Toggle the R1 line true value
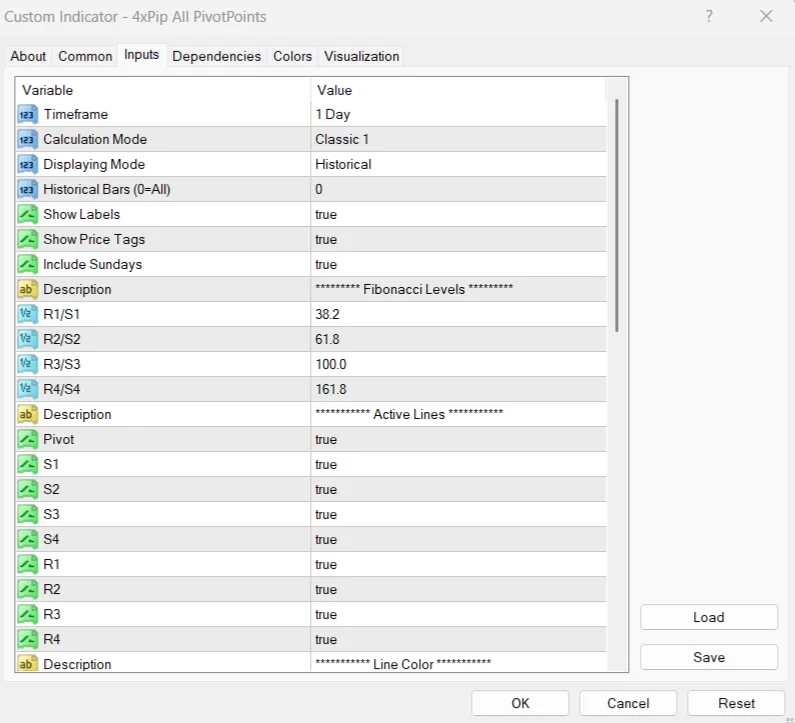 click(x=458, y=564)
